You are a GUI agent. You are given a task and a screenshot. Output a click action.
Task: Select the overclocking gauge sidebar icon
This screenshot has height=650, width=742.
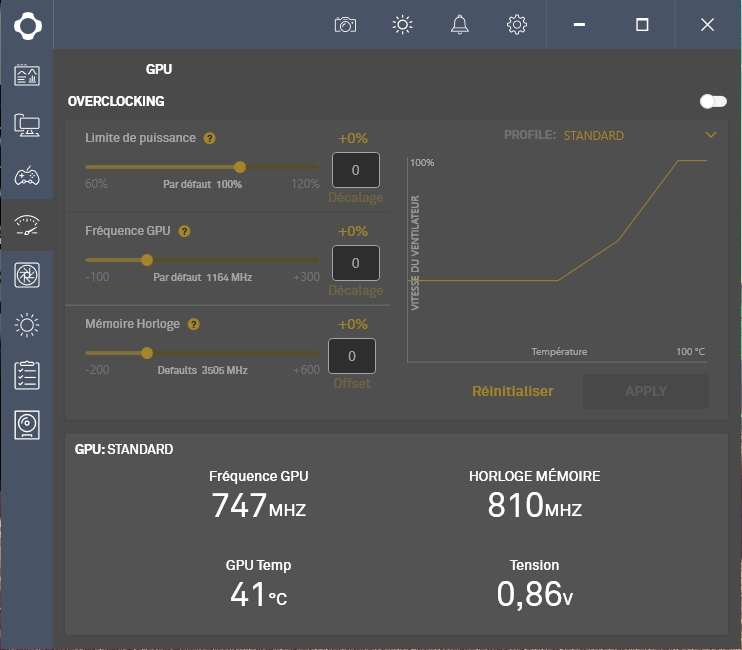pyautogui.click(x=27, y=226)
